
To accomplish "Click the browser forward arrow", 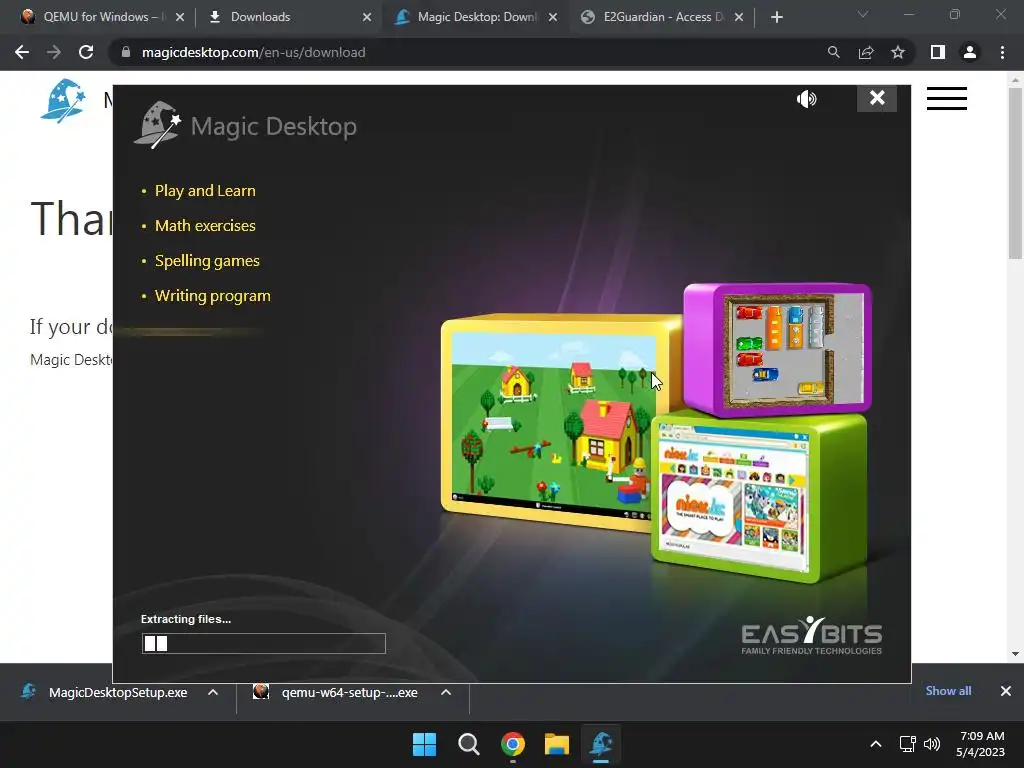I will [x=54, y=52].
